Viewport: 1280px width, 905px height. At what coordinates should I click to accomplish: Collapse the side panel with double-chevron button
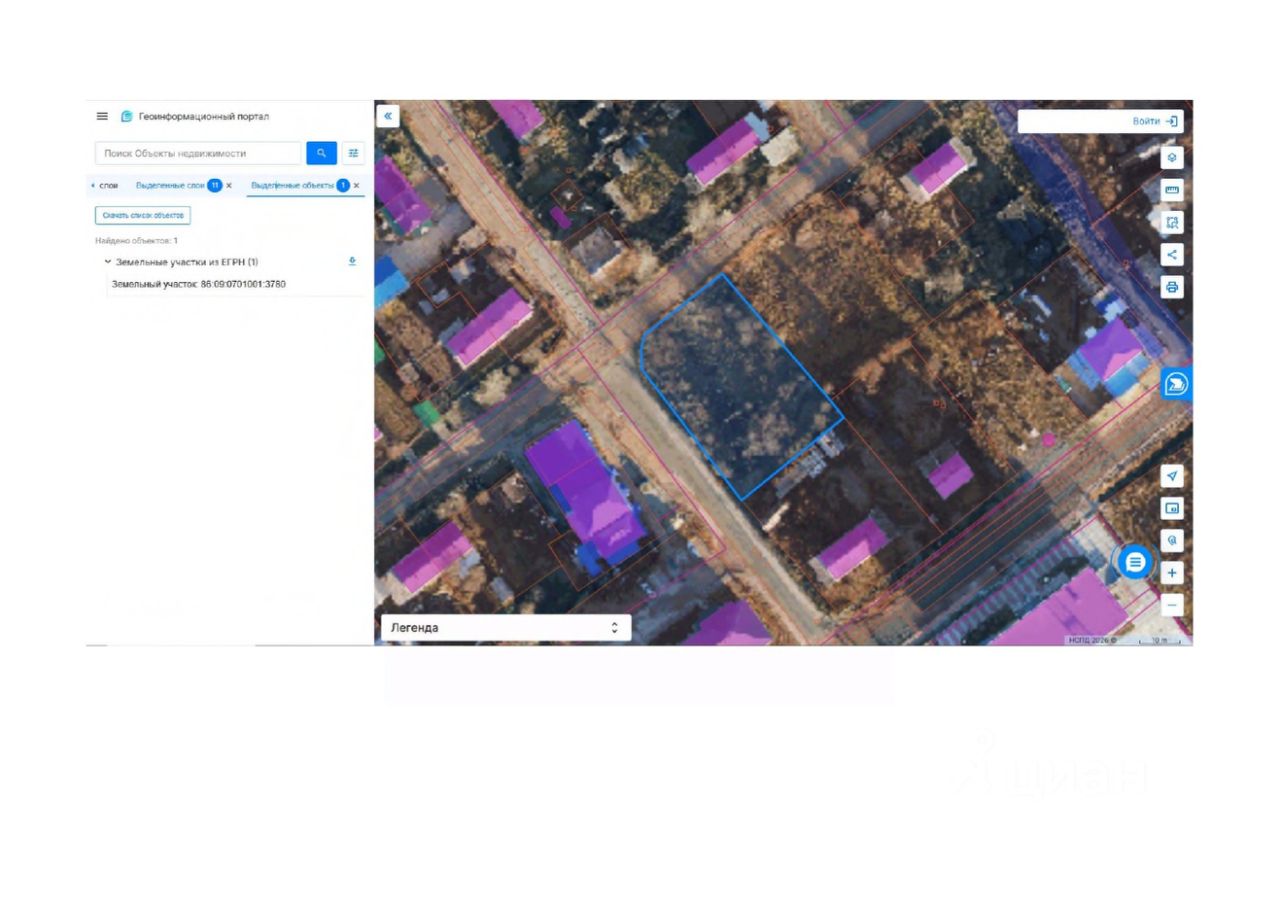click(x=388, y=116)
